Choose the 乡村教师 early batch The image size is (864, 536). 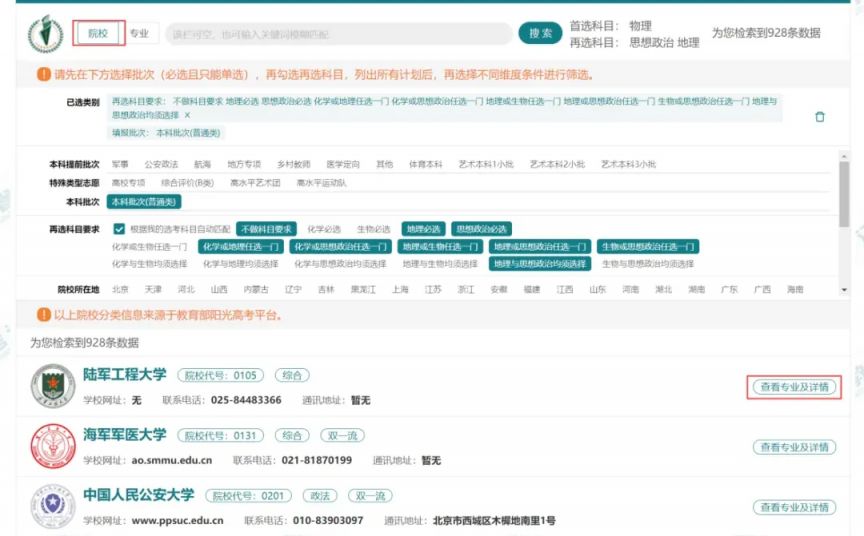294,164
